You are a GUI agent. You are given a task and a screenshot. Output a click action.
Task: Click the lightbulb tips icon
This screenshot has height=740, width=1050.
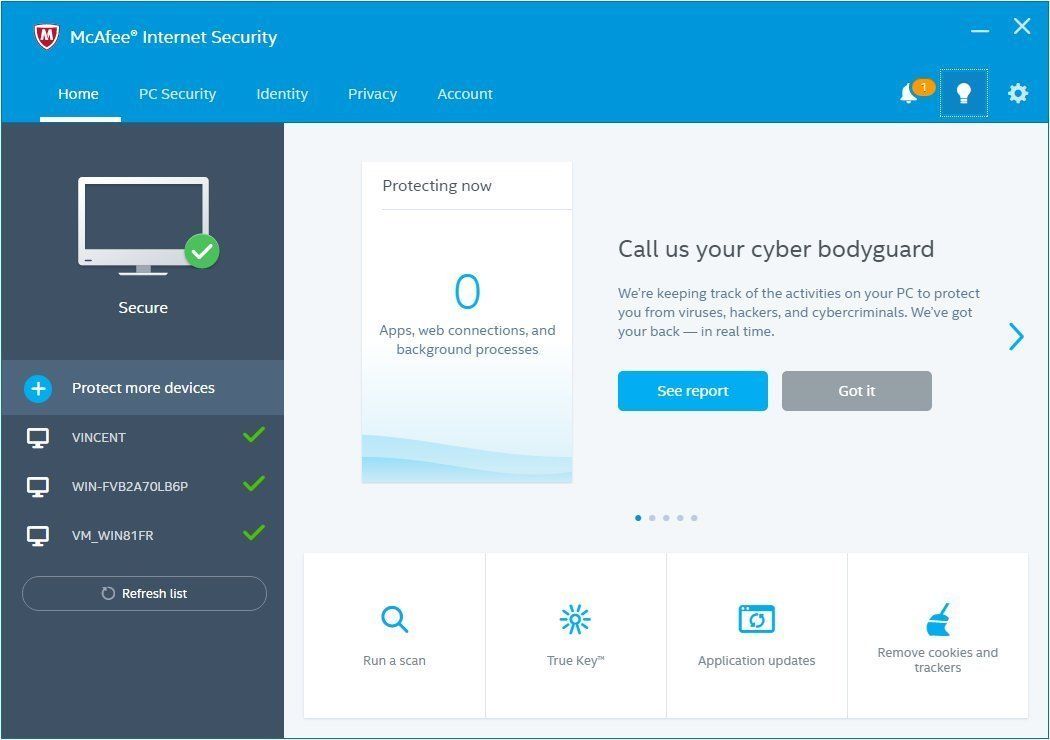[964, 93]
